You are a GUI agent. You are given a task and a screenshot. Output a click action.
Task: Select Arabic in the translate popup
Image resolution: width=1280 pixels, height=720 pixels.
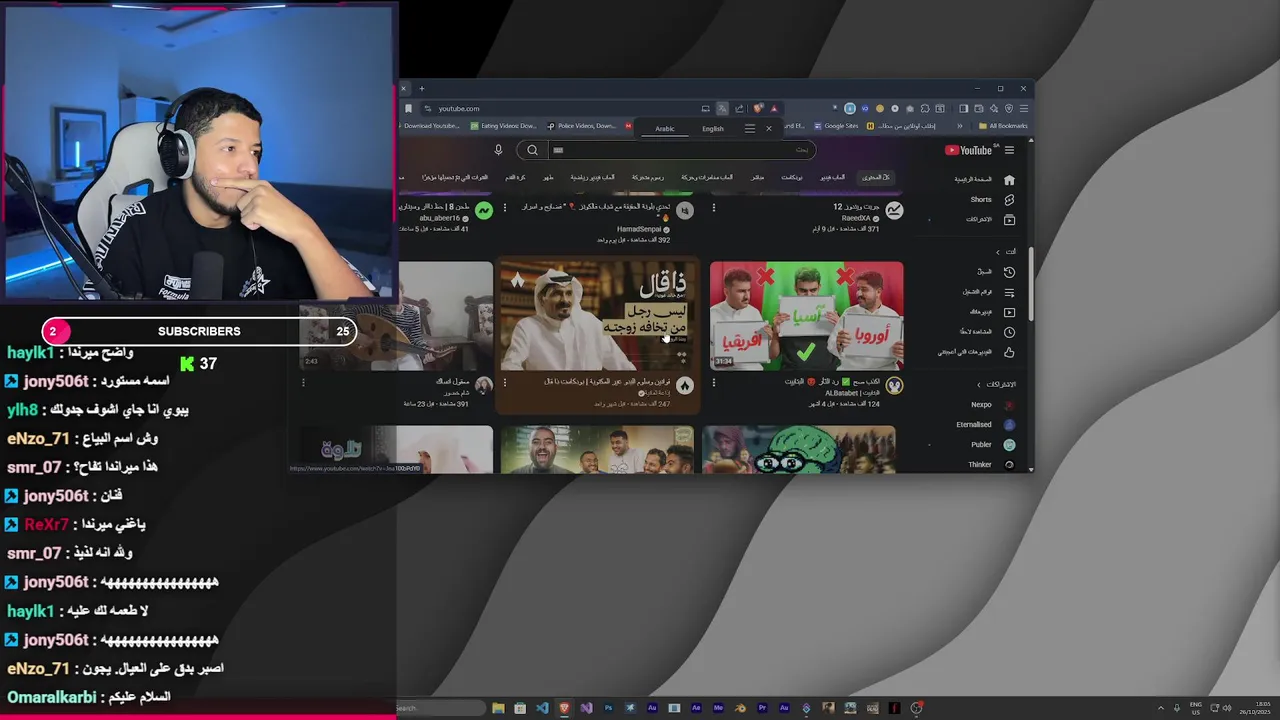[x=665, y=129]
